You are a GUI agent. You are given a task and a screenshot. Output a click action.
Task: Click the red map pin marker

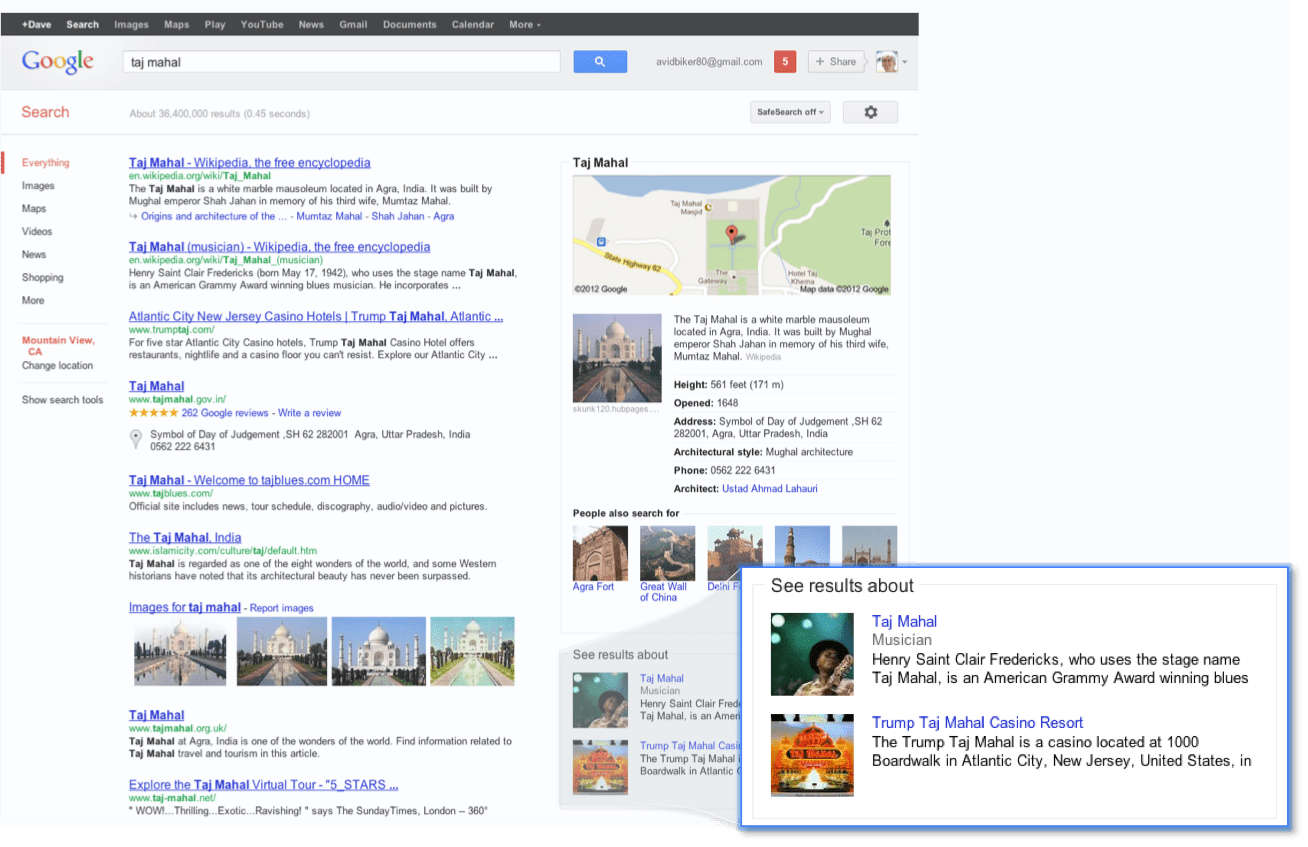731,235
